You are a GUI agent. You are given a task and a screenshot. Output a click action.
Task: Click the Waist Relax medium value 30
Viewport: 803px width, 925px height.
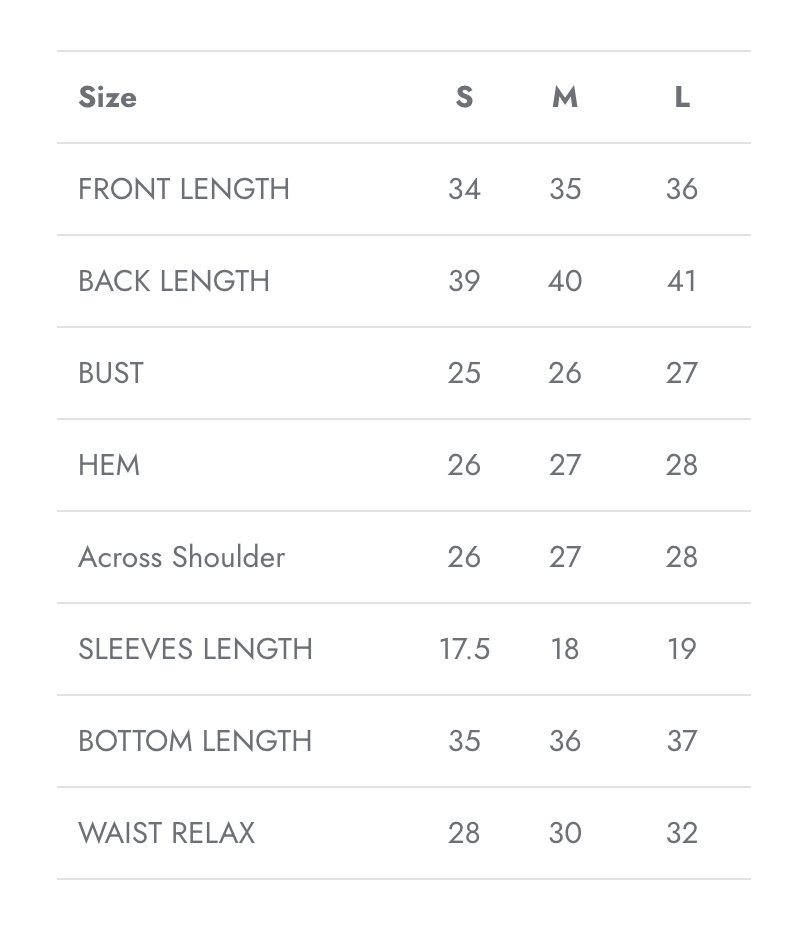click(x=565, y=834)
